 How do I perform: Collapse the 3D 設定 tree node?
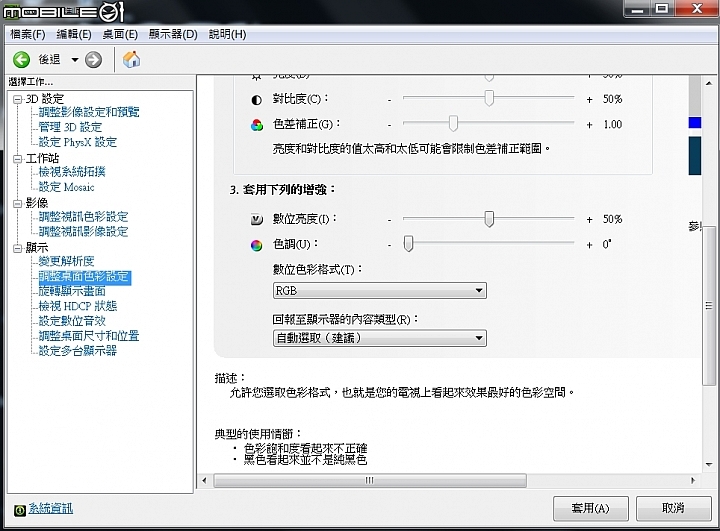17,99
